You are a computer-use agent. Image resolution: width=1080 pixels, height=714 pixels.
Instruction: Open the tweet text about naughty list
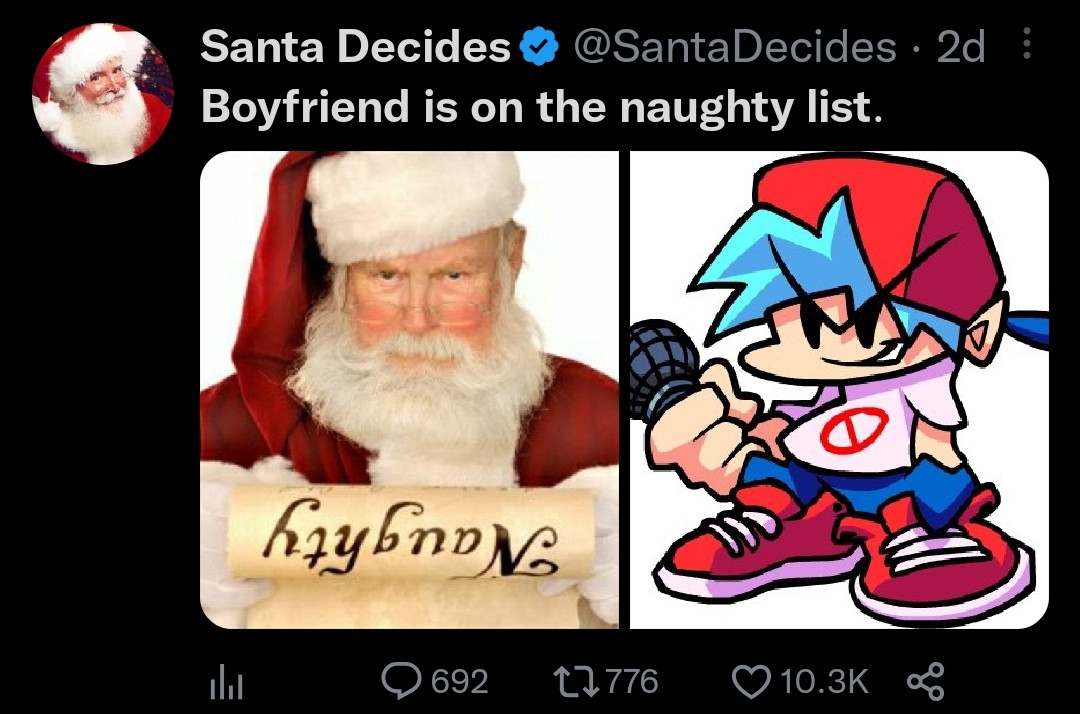542,107
